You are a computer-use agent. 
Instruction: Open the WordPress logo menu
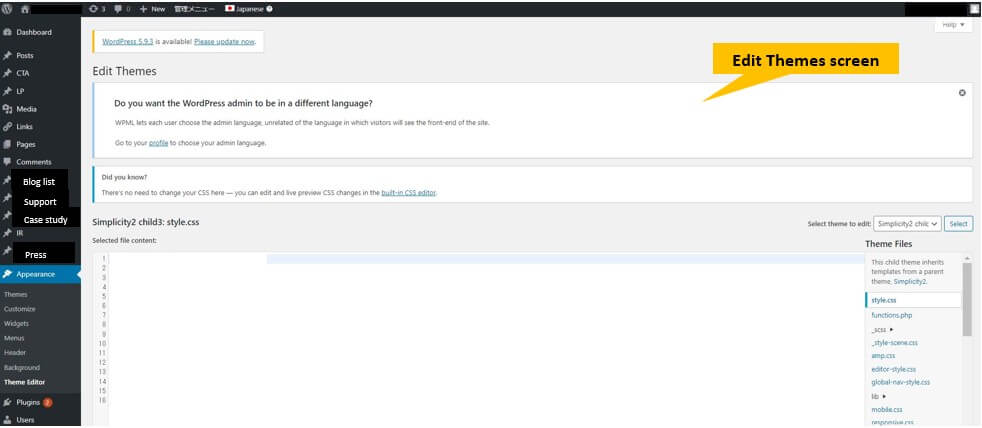[7, 9]
